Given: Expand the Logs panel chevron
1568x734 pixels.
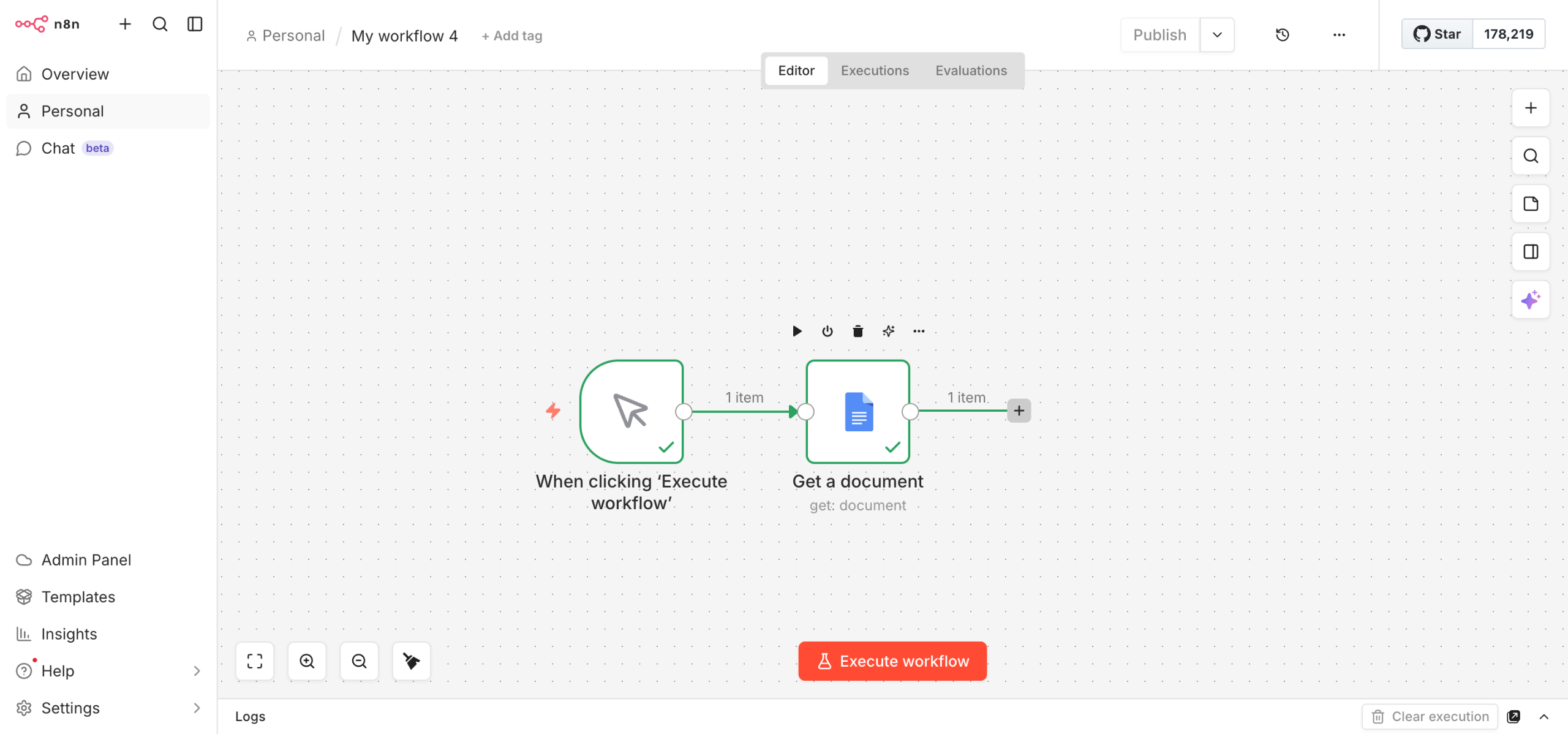Looking at the screenshot, I should [1543, 716].
